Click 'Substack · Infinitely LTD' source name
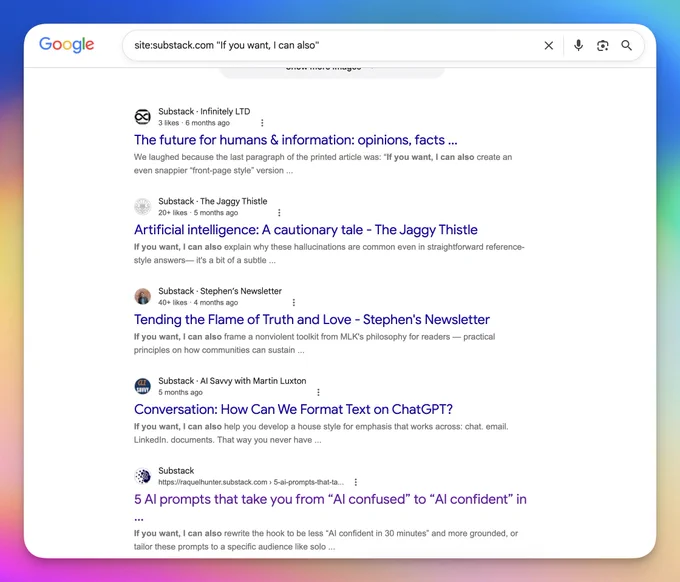The height and width of the screenshot is (582, 680). pos(204,111)
